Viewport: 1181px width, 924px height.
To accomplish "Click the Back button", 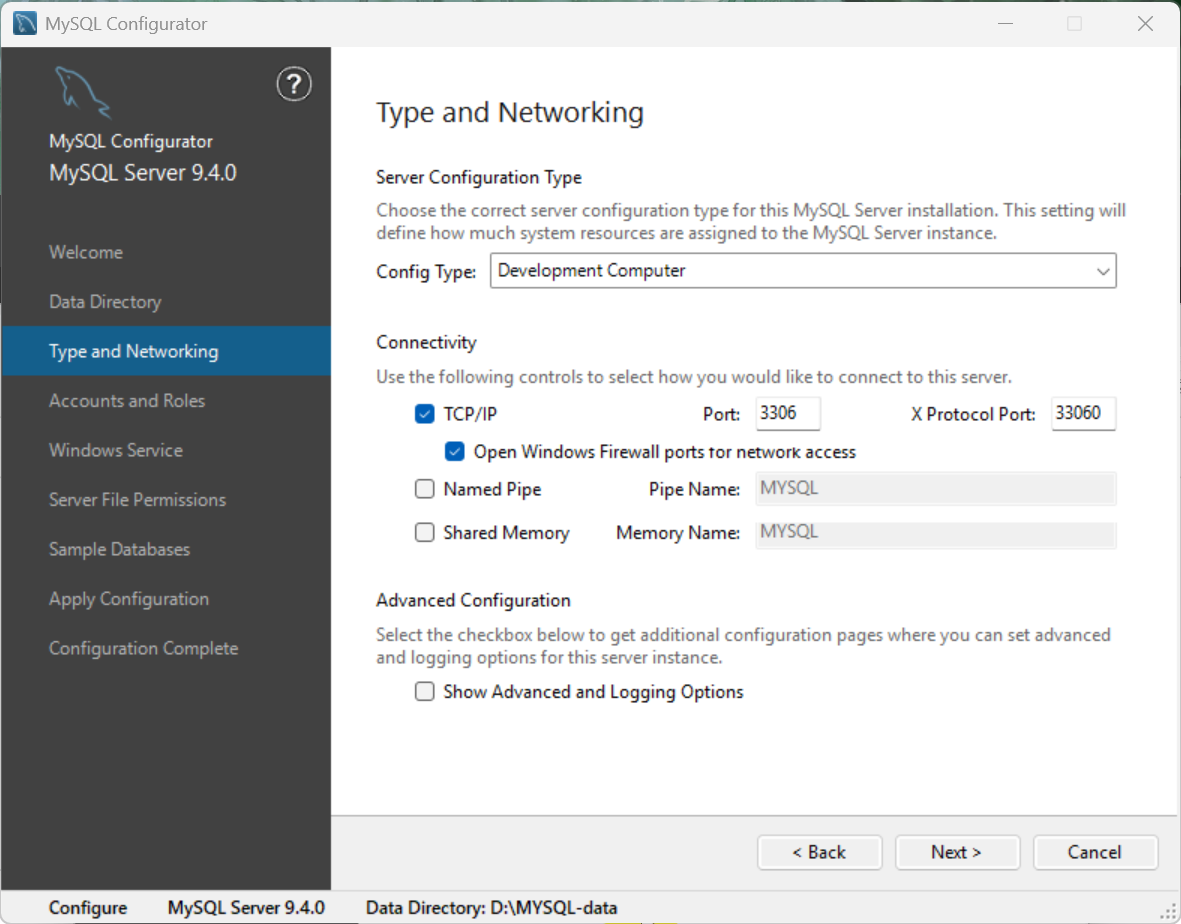I will [819, 852].
